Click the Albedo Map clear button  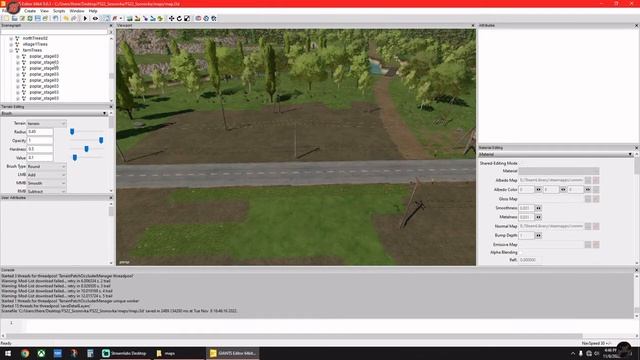click(596, 180)
